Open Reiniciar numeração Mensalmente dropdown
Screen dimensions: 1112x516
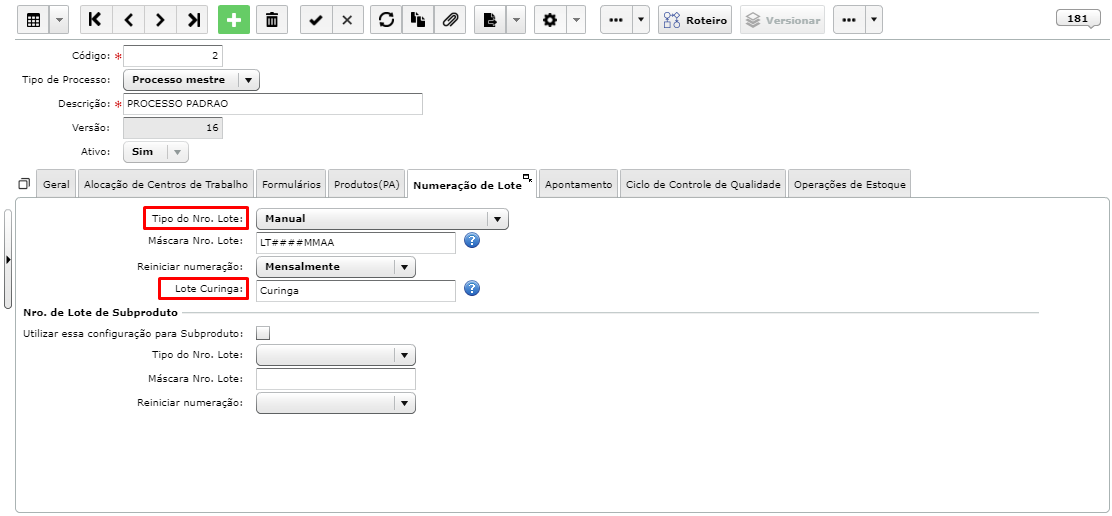(335, 267)
